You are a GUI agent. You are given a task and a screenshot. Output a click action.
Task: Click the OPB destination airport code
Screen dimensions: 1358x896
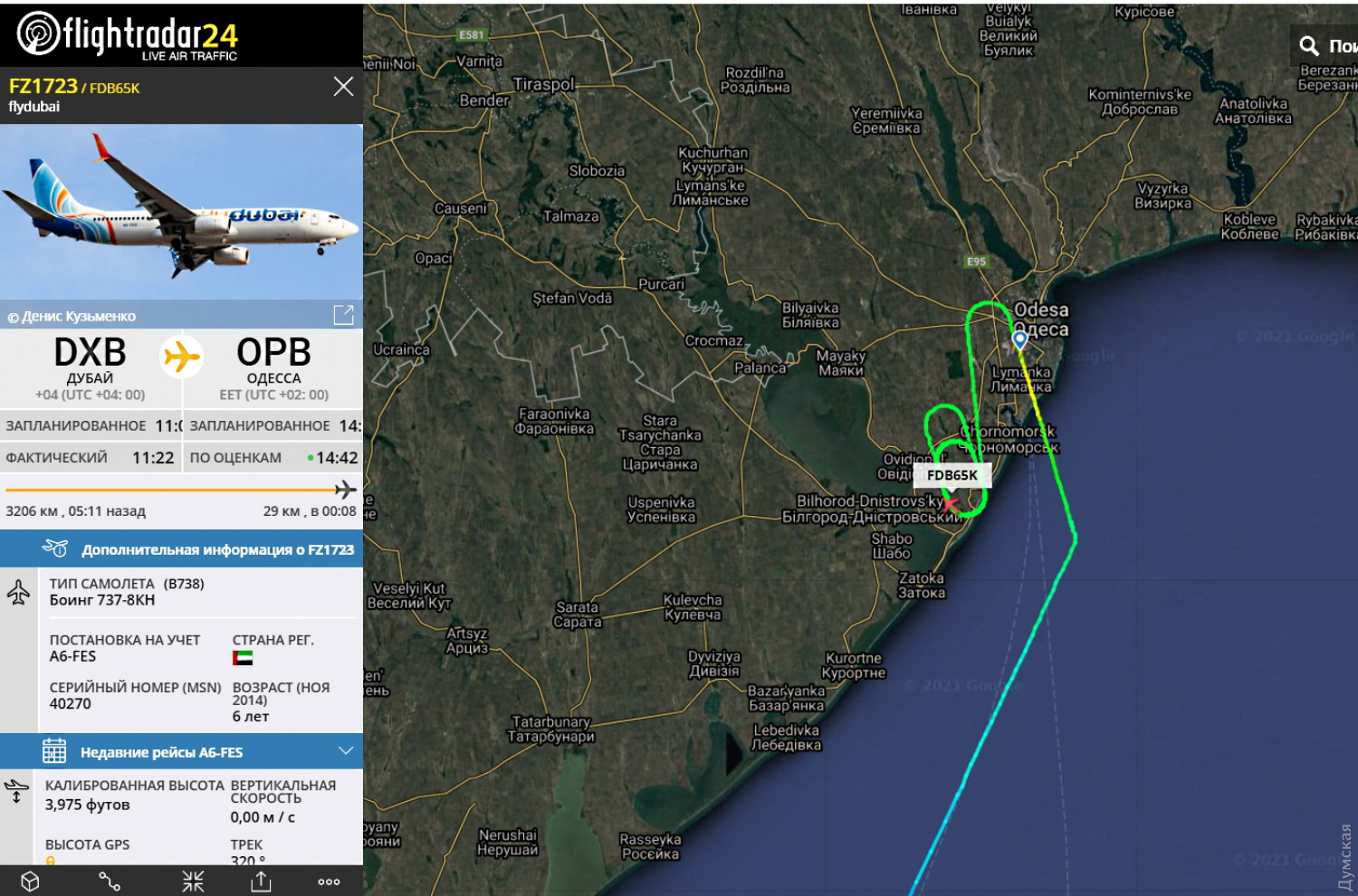273,353
